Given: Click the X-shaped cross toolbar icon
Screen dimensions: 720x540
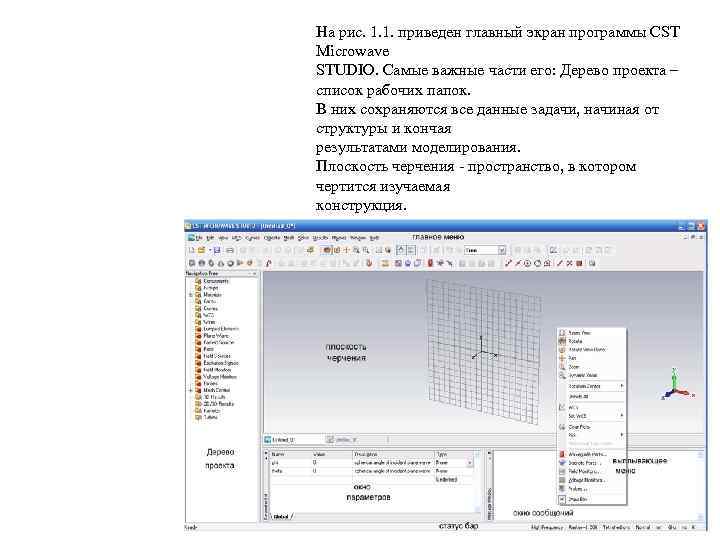Looking at the screenshot, I should pyautogui.click(x=569, y=263).
